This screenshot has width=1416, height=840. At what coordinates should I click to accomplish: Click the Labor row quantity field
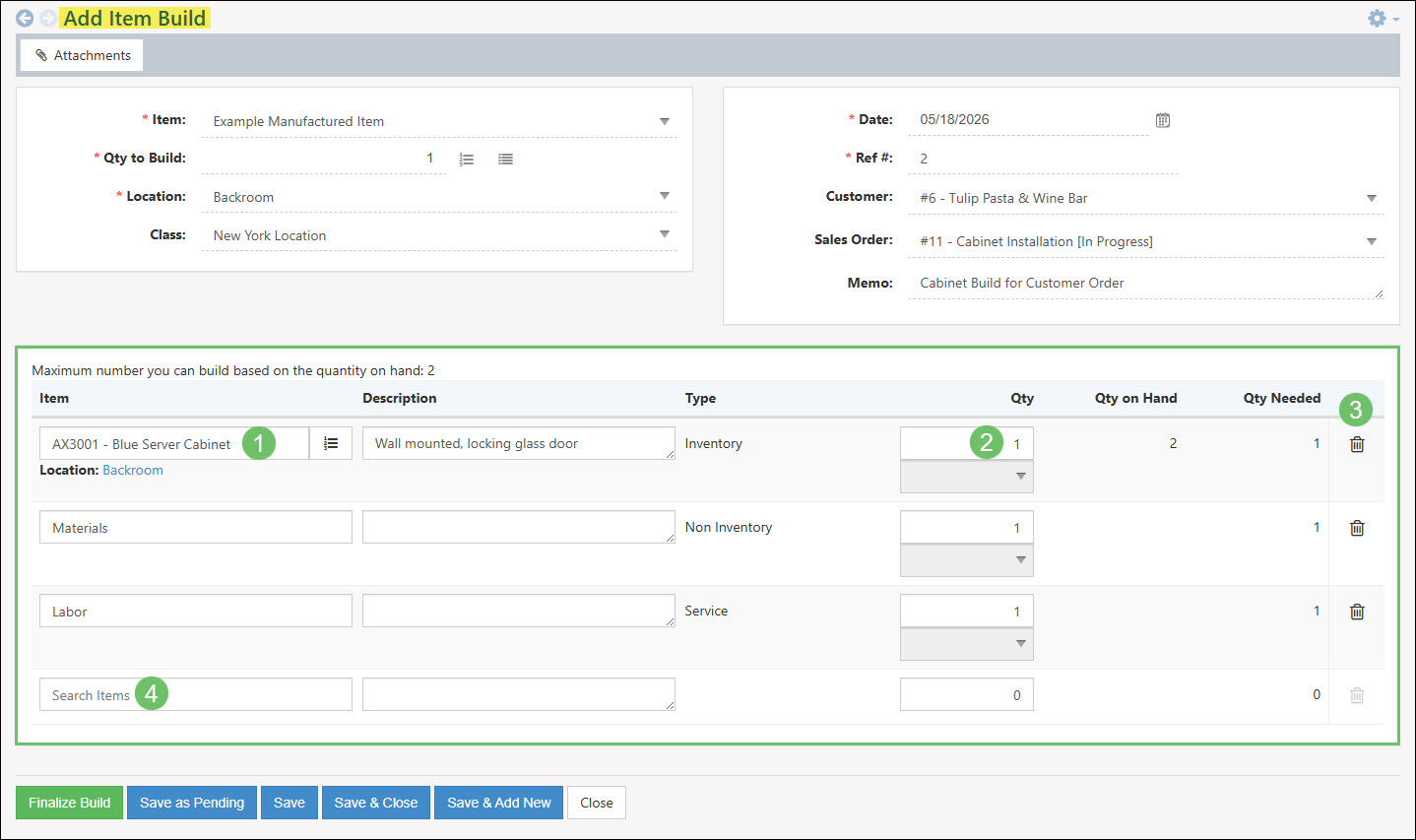point(967,611)
